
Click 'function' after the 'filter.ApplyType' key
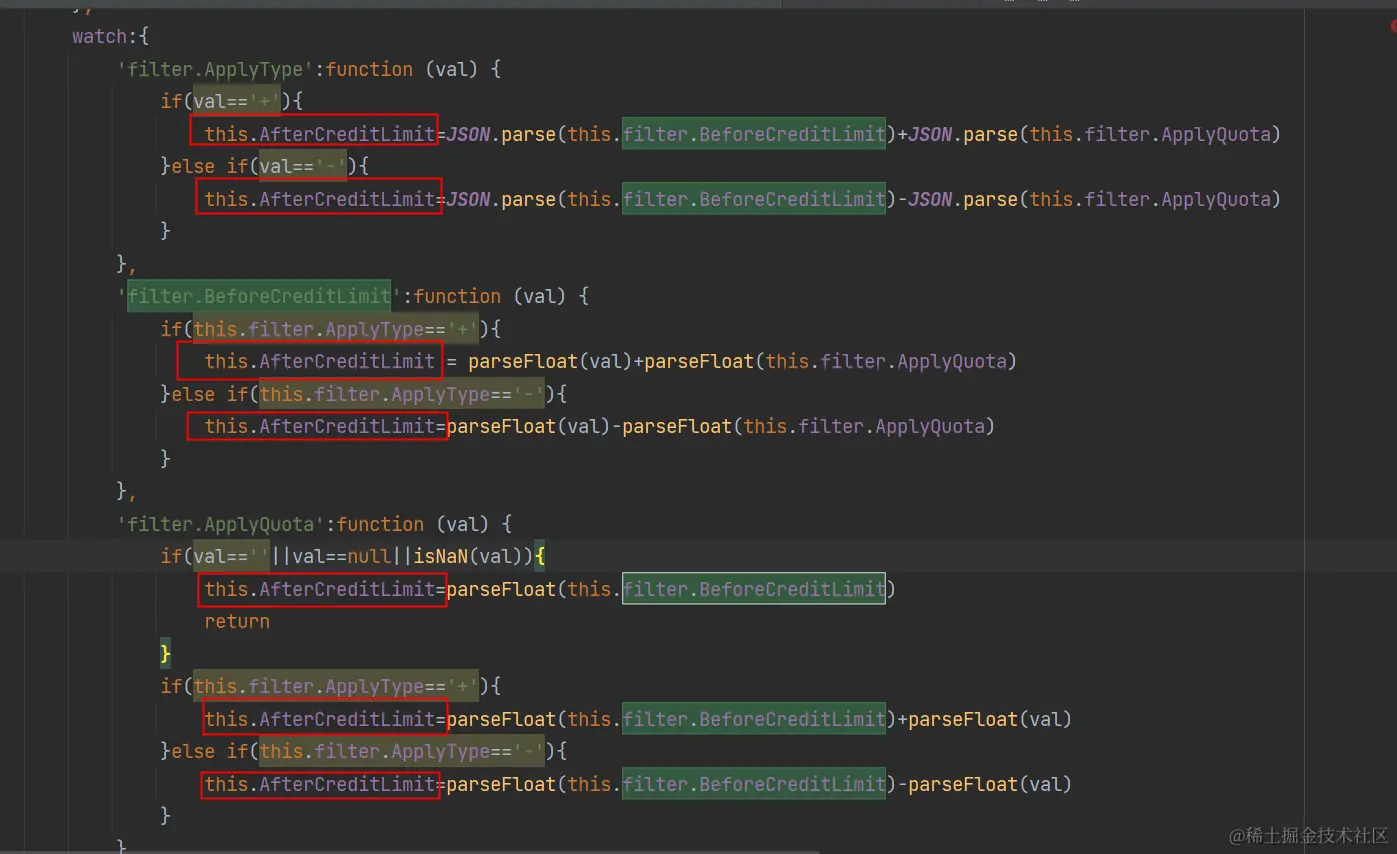point(369,69)
